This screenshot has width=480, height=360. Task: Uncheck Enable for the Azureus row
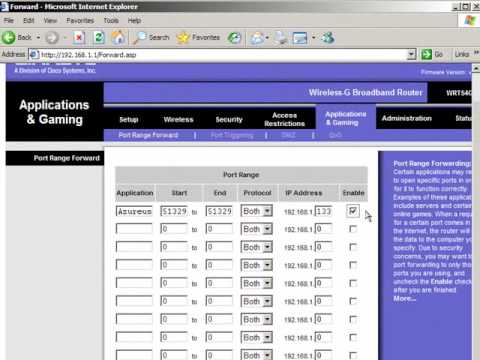(353, 211)
